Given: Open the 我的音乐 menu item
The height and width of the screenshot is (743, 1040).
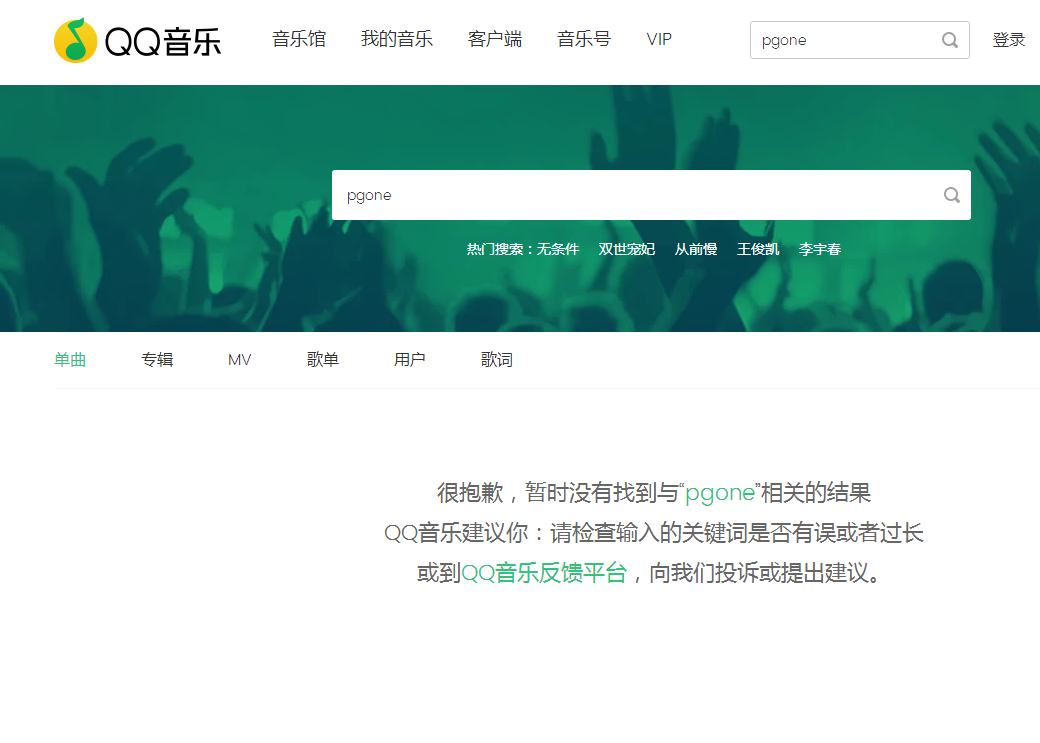Looking at the screenshot, I should pos(396,39).
